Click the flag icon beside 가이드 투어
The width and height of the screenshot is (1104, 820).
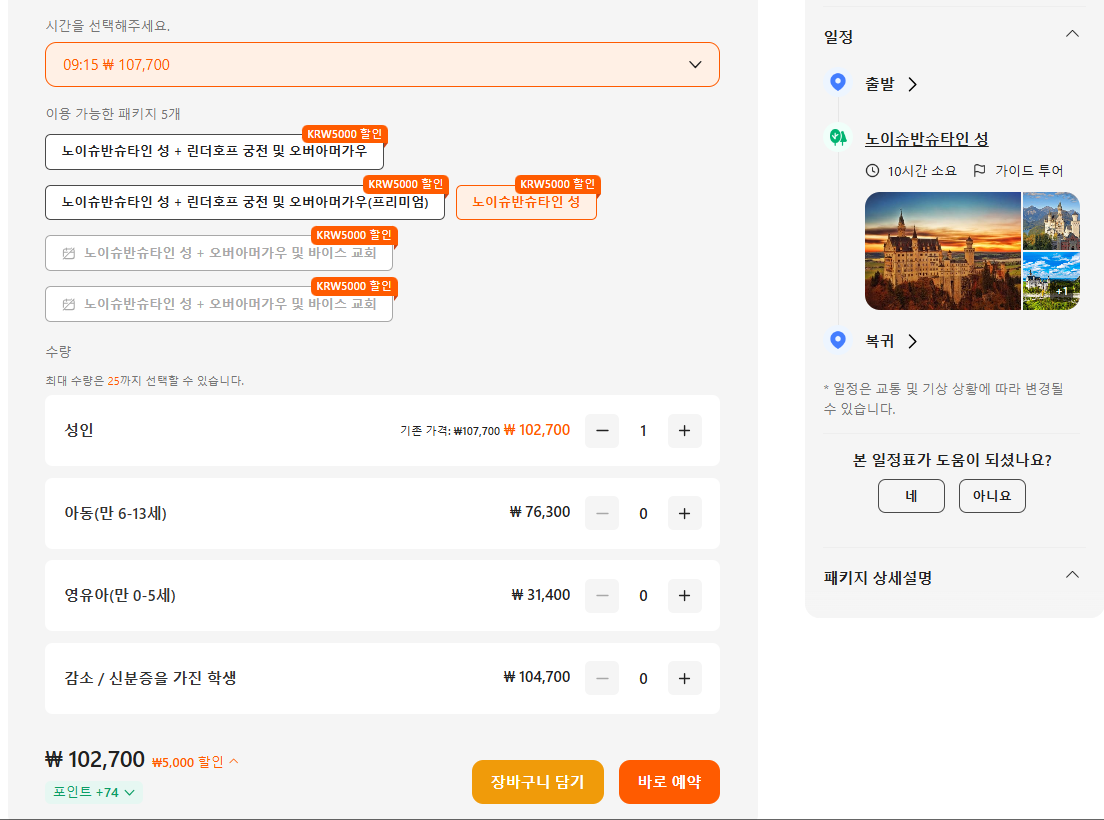pyautogui.click(x=979, y=170)
